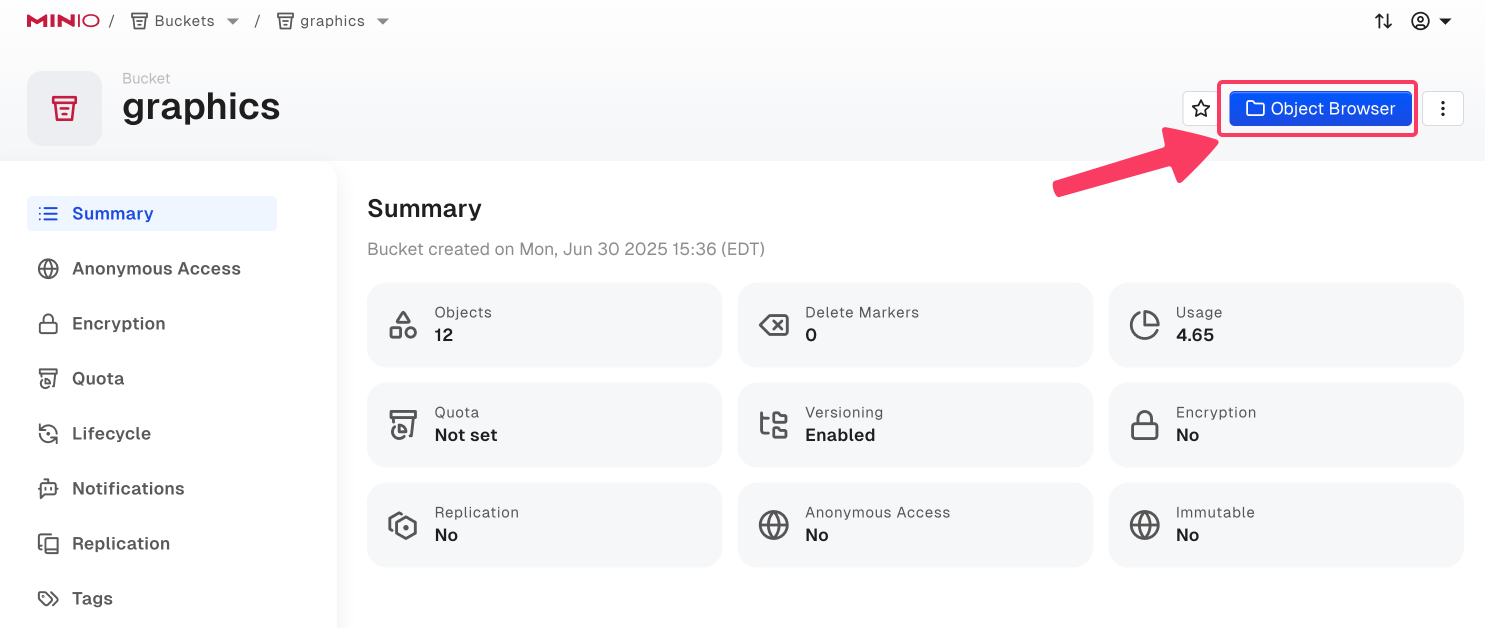Go to Encryption in the sidebar
The height and width of the screenshot is (628, 1485).
[x=118, y=324]
